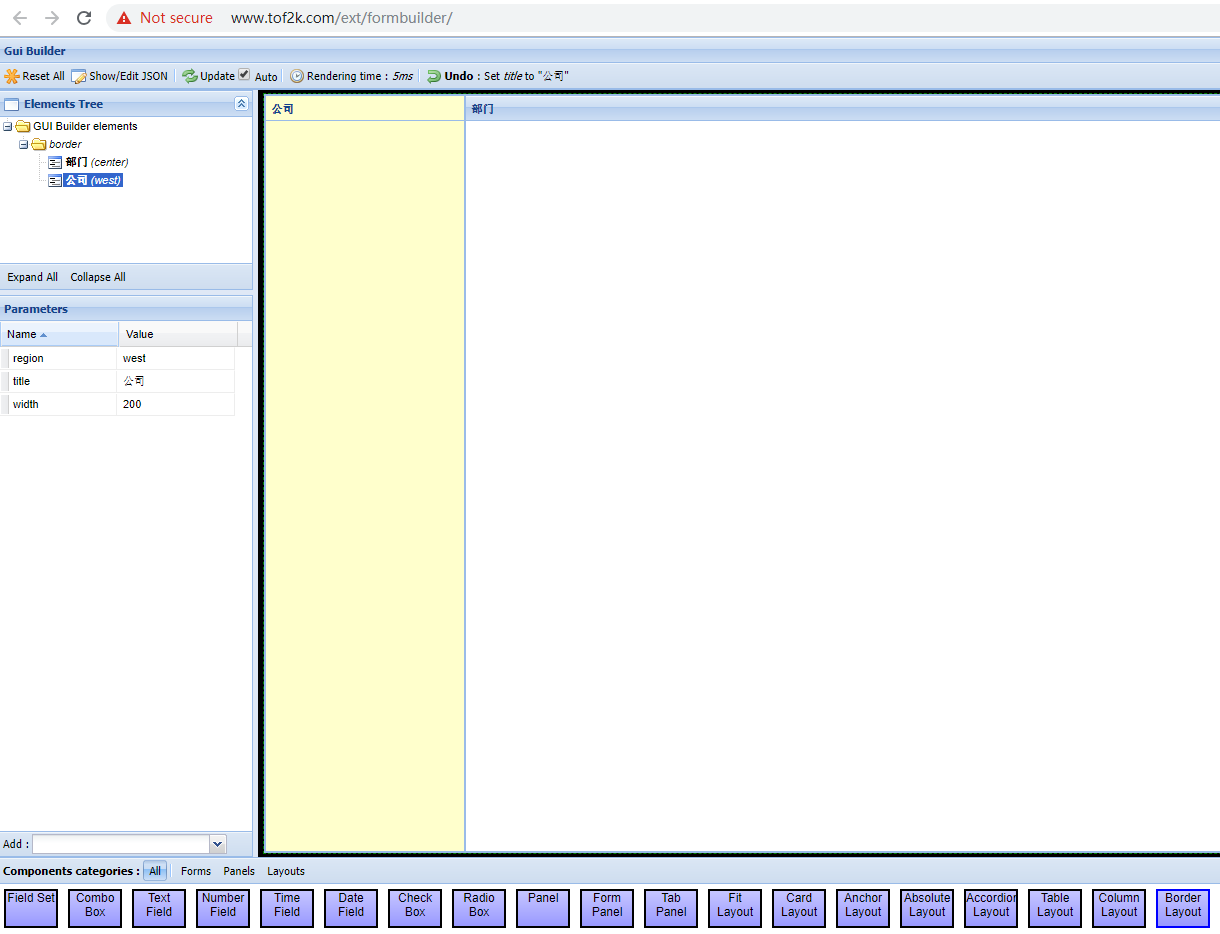The image size is (1220, 934).
Task: Collapse the Elements Tree panel
Action: pos(241,103)
